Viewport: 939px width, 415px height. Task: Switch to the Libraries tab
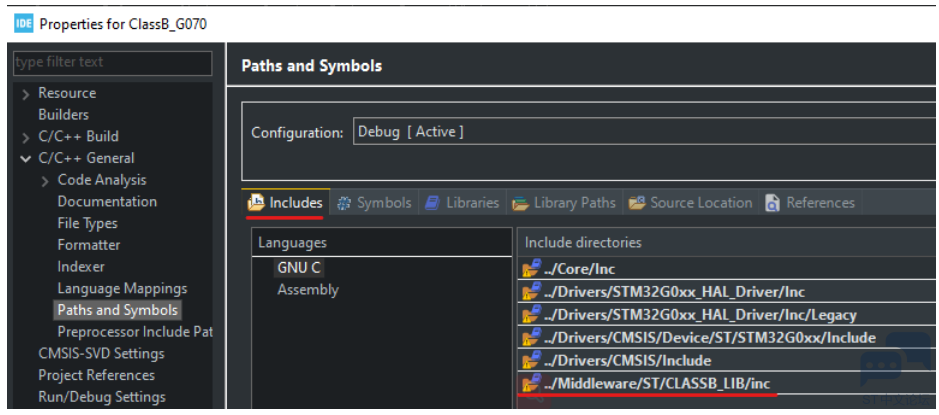pyautogui.click(x=462, y=203)
